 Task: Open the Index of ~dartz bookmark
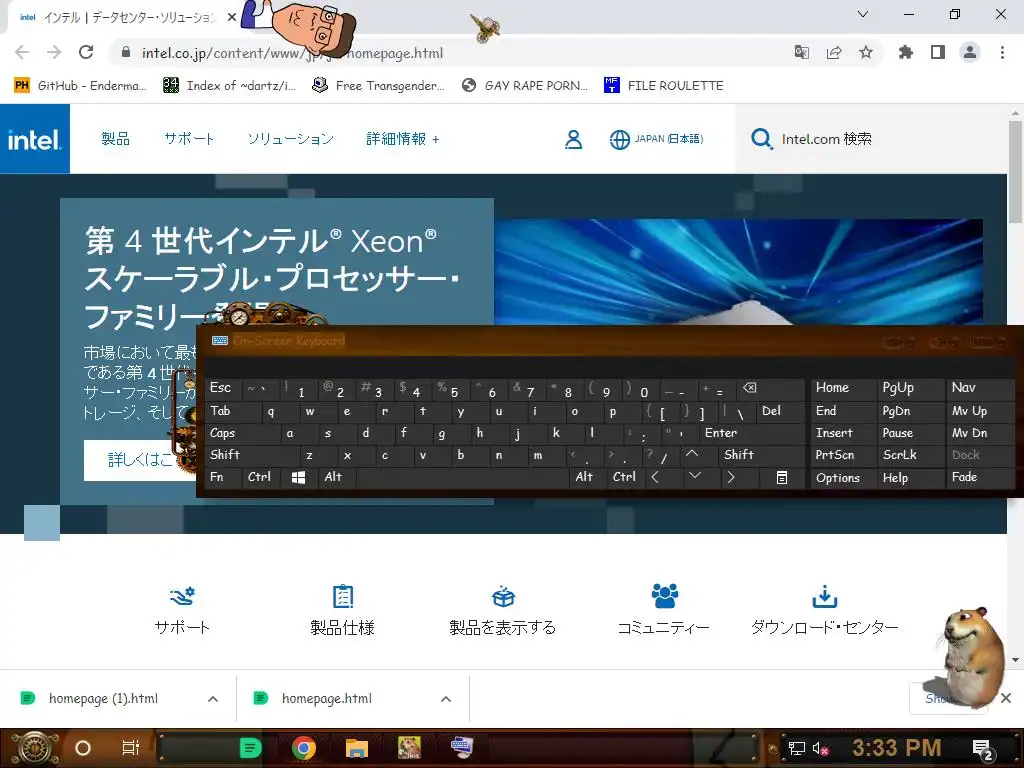[230, 86]
